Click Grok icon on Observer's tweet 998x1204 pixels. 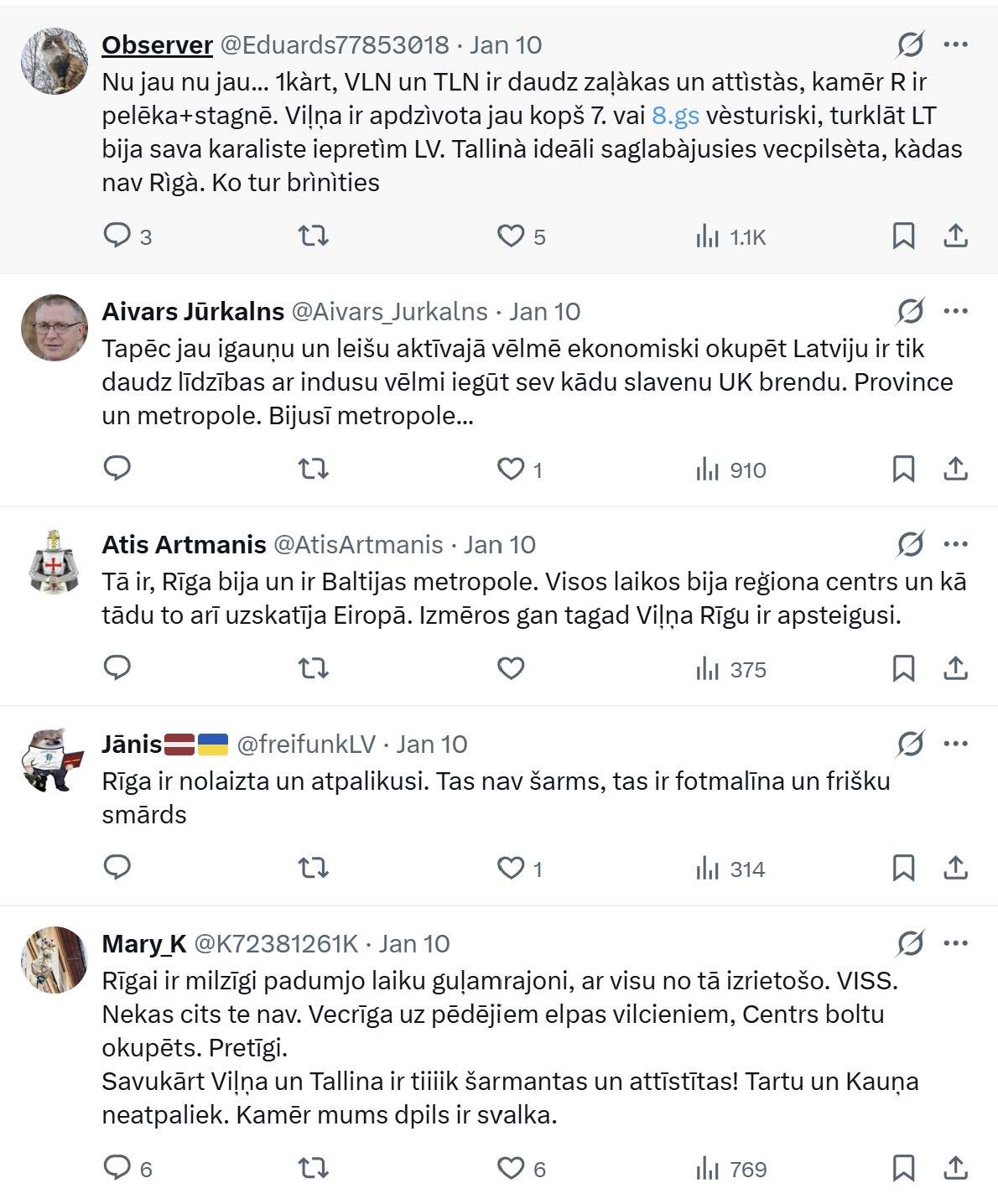click(x=909, y=44)
